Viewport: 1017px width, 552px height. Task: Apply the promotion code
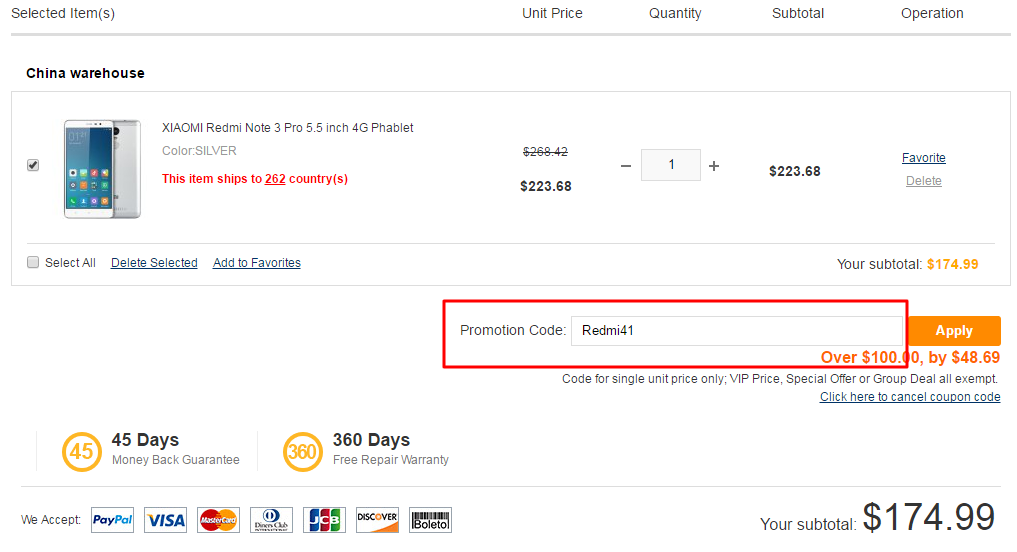click(954, 331)
